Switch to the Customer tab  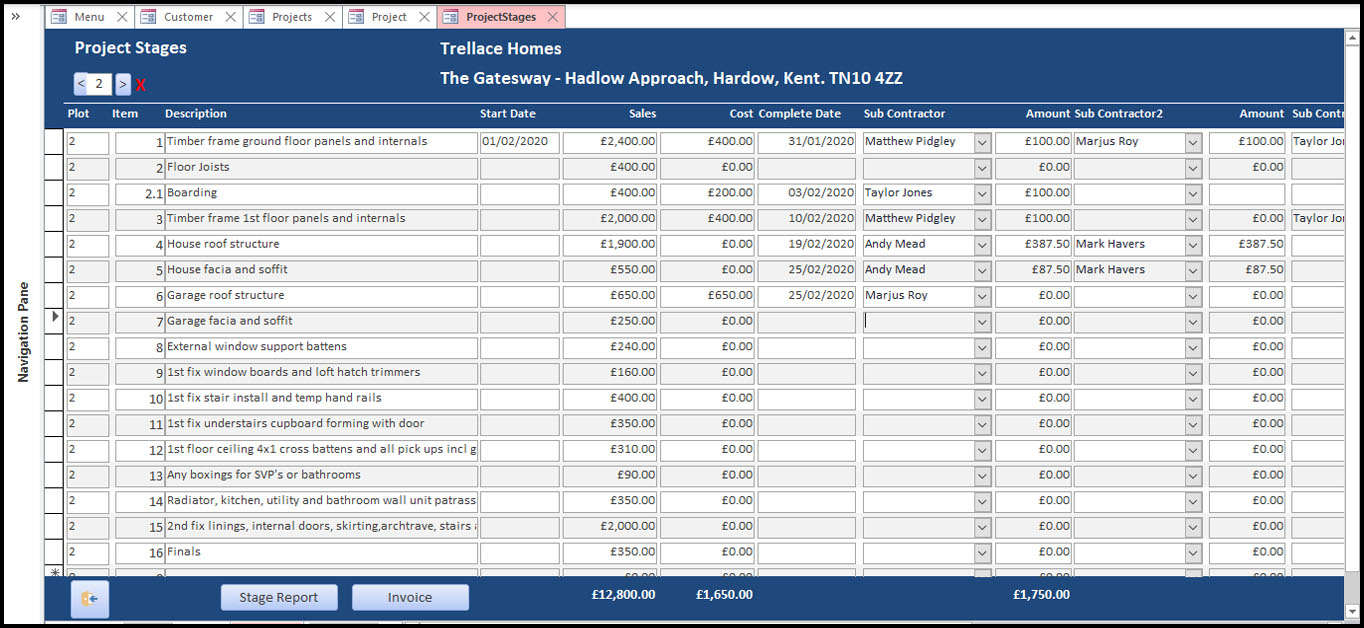[188, 17]
